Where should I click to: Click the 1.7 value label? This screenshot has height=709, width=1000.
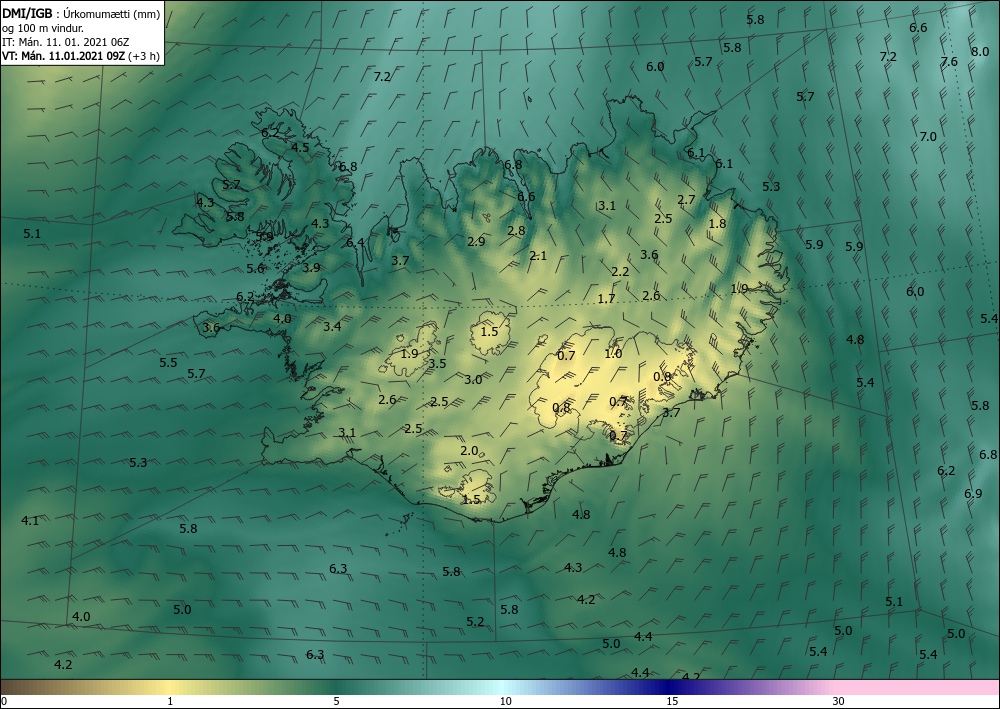click(607, 298)
